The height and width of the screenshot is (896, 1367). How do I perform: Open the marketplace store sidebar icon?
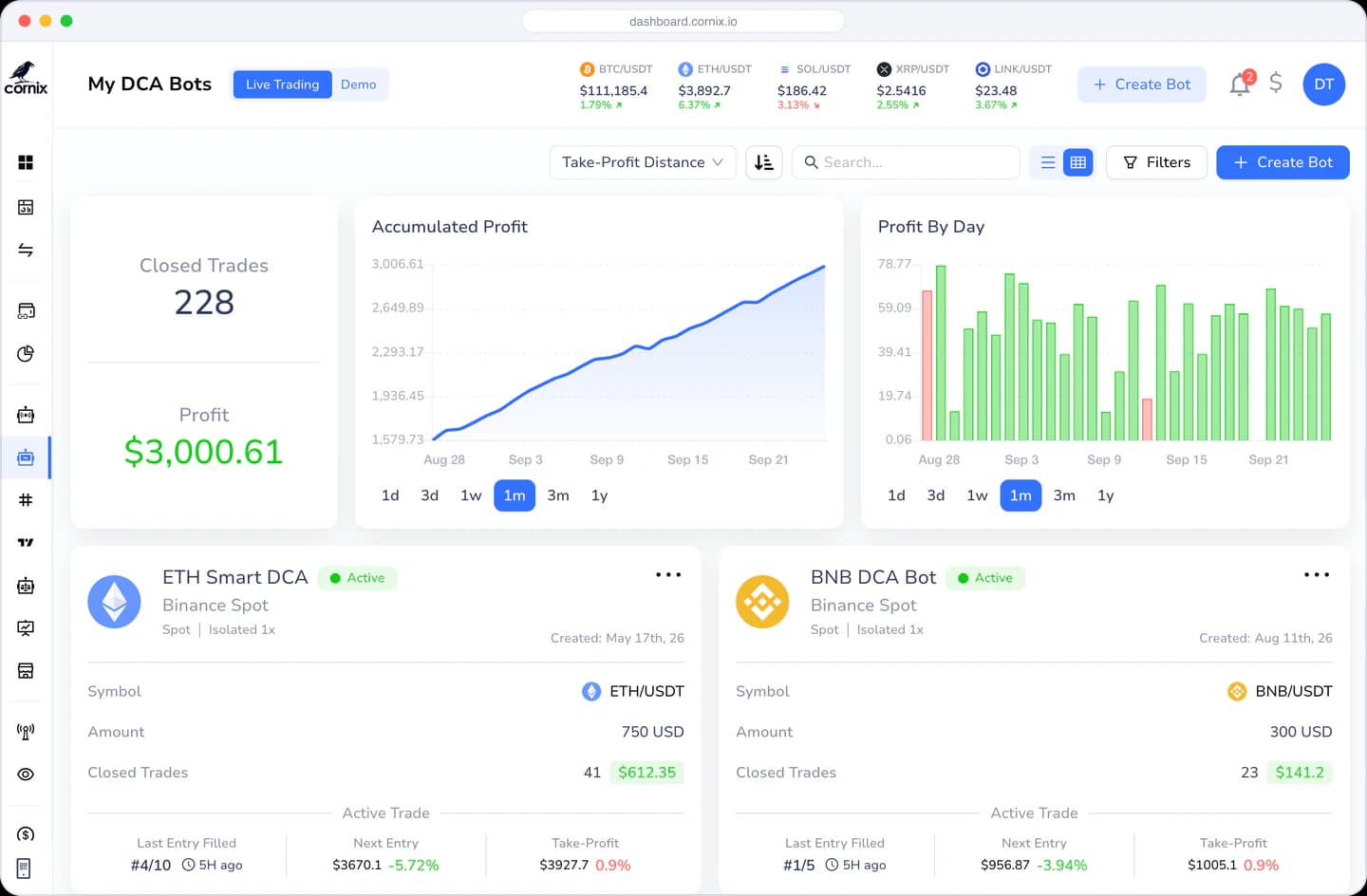[26, 671]
